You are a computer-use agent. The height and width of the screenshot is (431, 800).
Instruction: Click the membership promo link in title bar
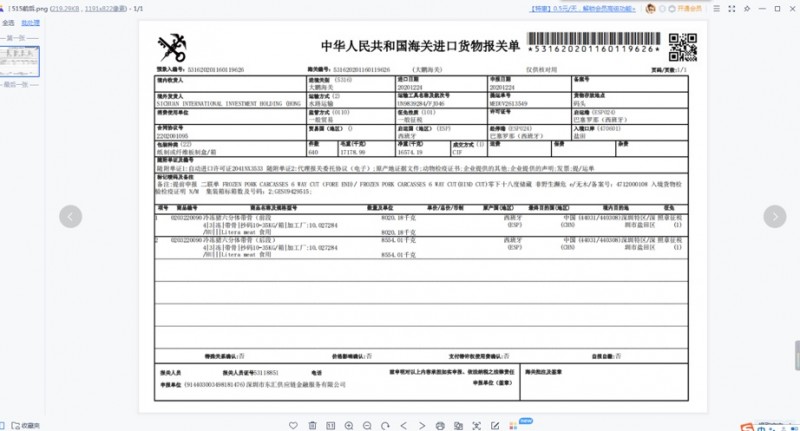(x=583, y=9)
